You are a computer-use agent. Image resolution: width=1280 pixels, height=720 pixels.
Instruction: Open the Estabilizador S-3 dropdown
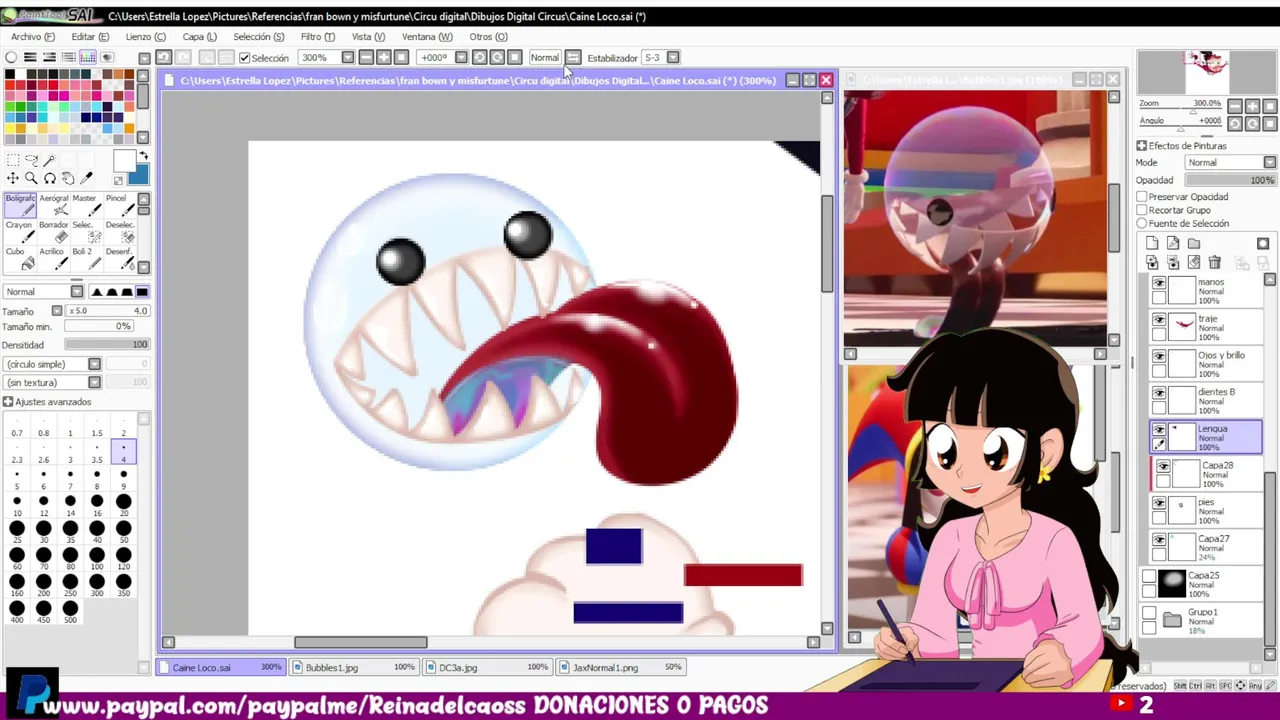click(x=673, y=57)
